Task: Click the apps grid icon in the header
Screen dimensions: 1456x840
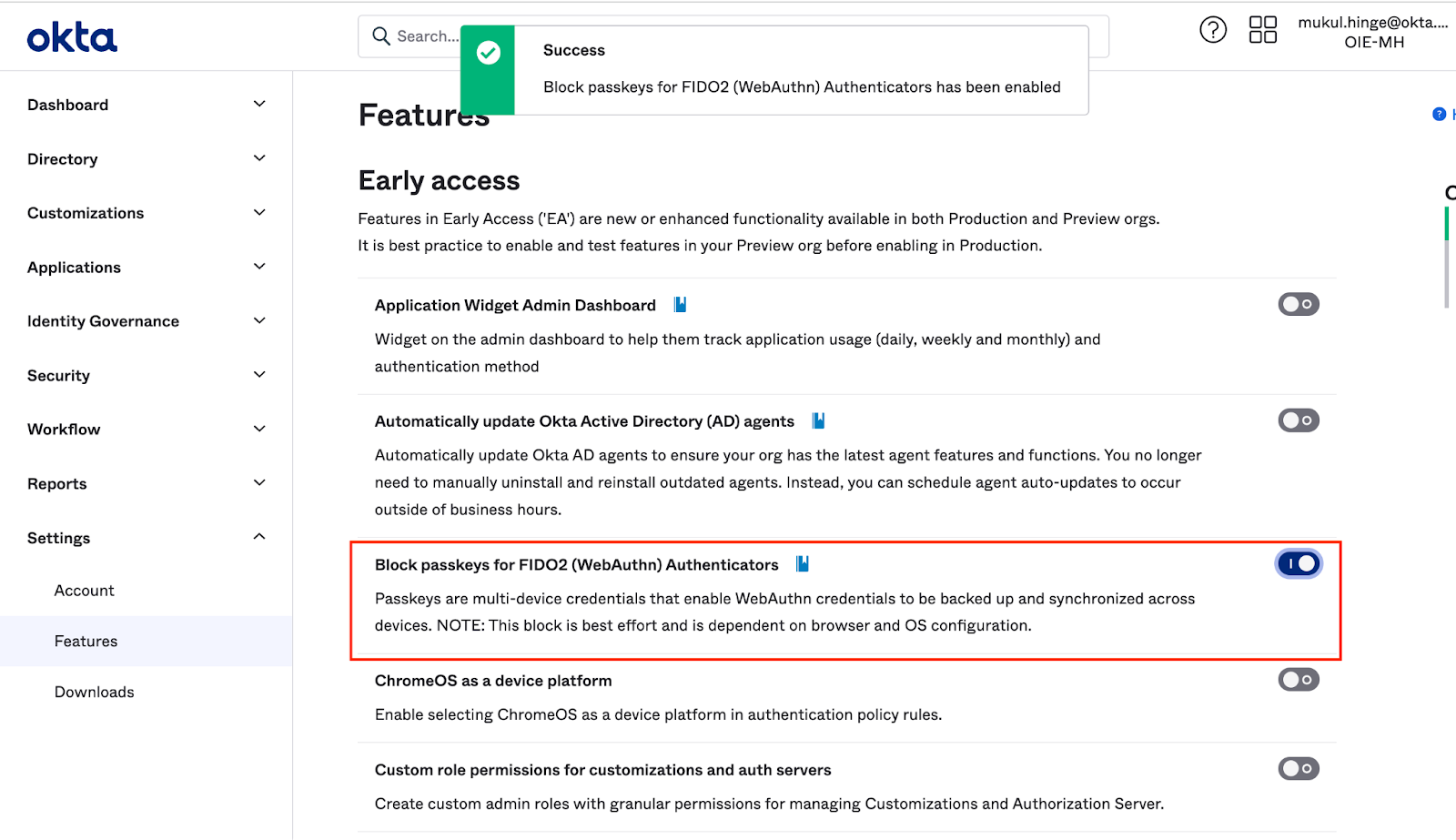Action: coord(1262,29)
